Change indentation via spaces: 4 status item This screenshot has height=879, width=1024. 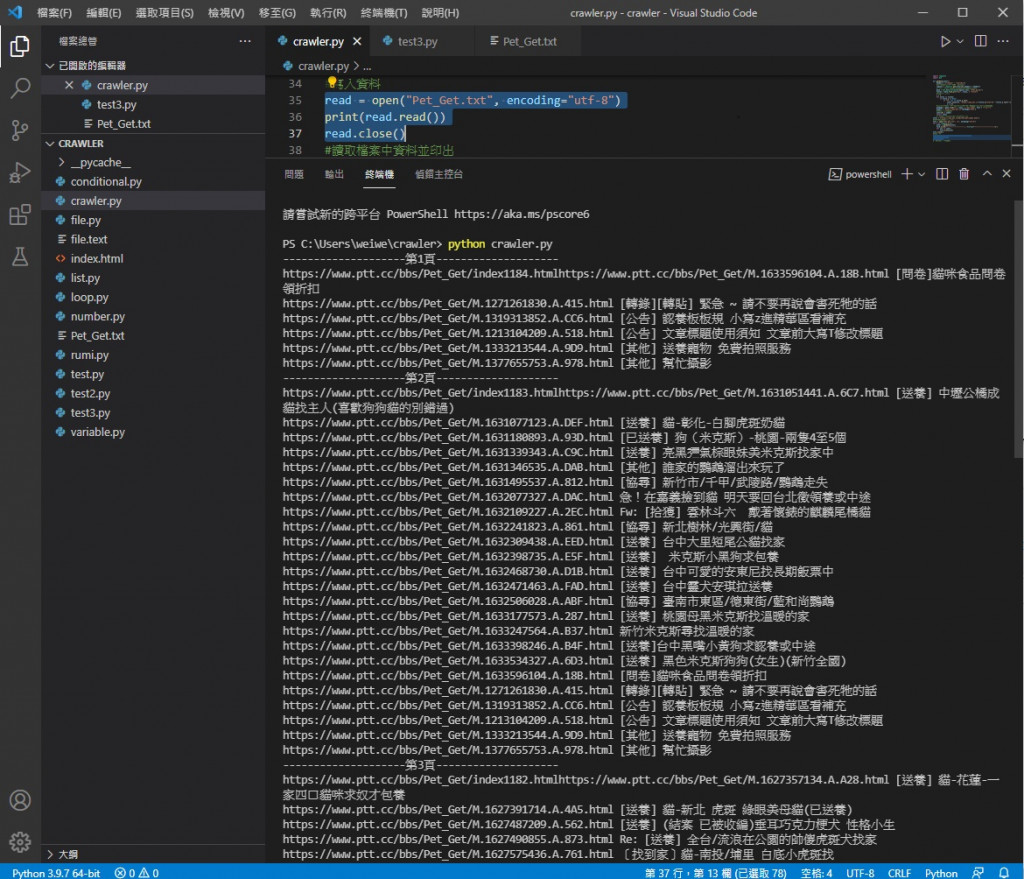[x=816, y=872]
